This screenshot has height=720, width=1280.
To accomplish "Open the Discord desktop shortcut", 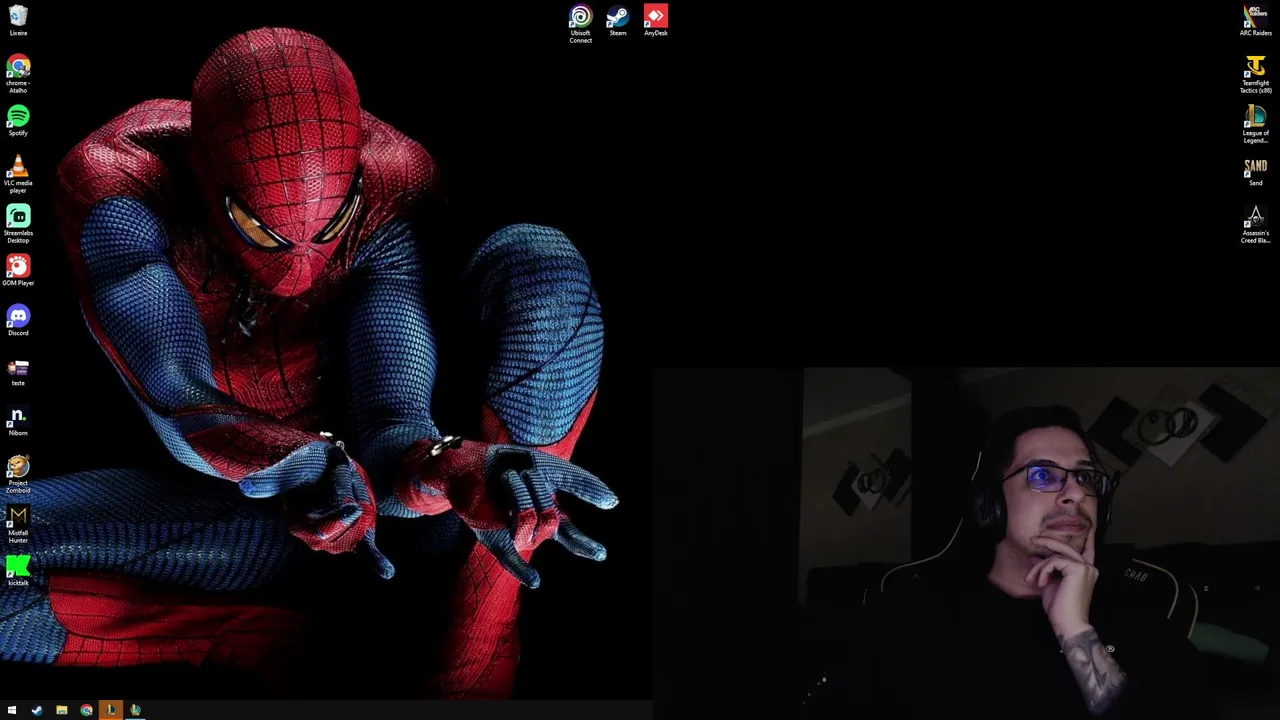I will 18,320.
